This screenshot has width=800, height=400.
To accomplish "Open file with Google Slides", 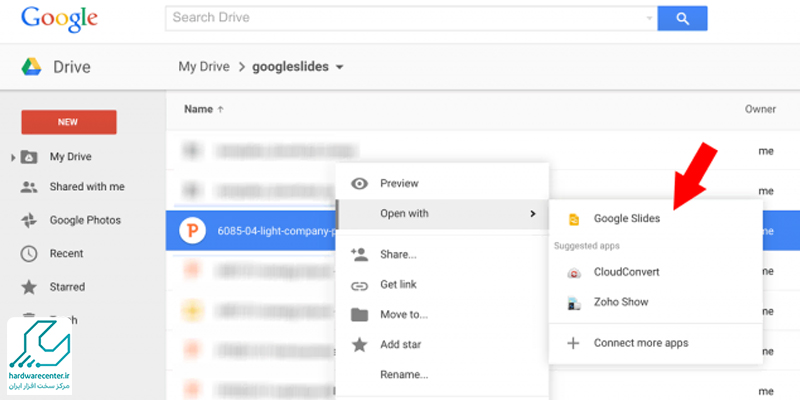I will click(627, 219).
